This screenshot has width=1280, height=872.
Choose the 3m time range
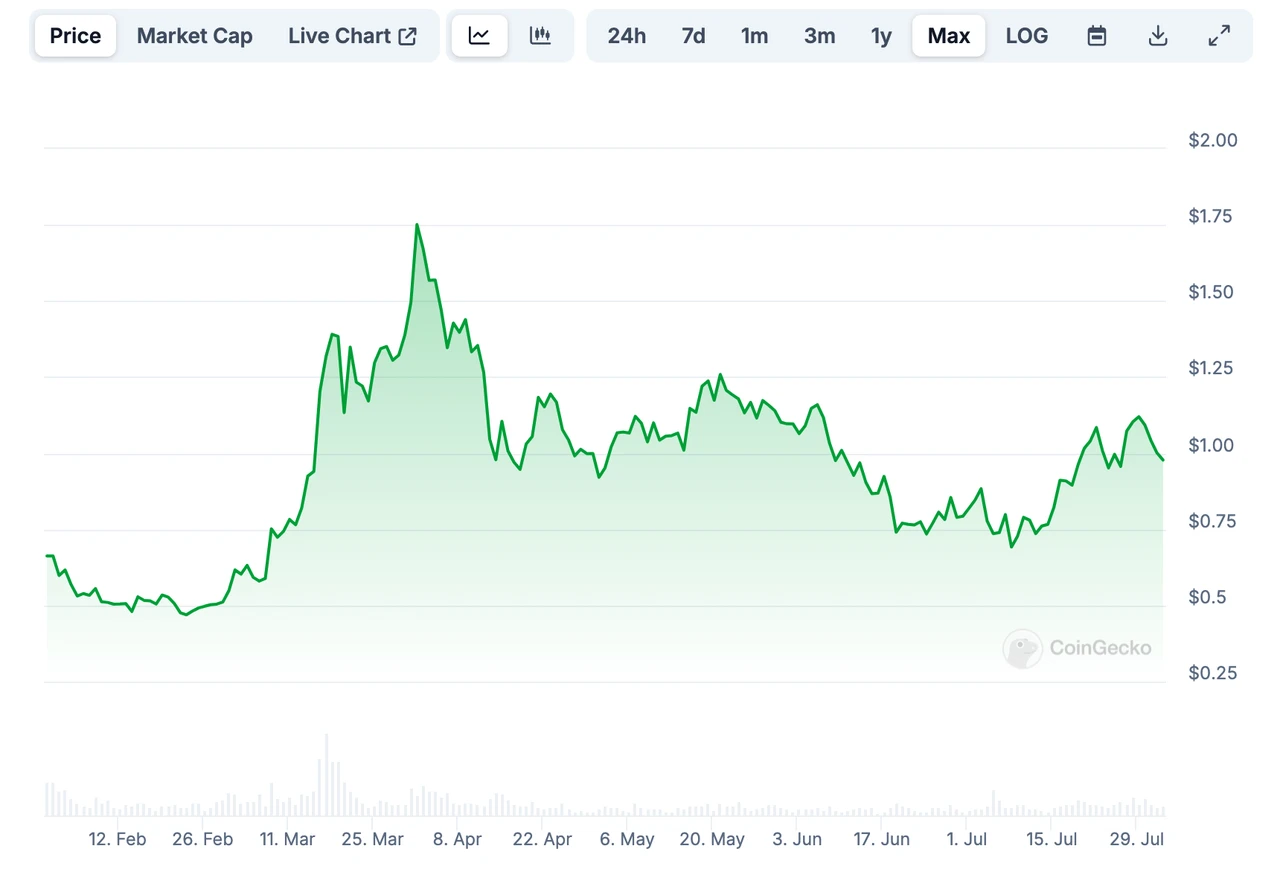tap(819, 36)
